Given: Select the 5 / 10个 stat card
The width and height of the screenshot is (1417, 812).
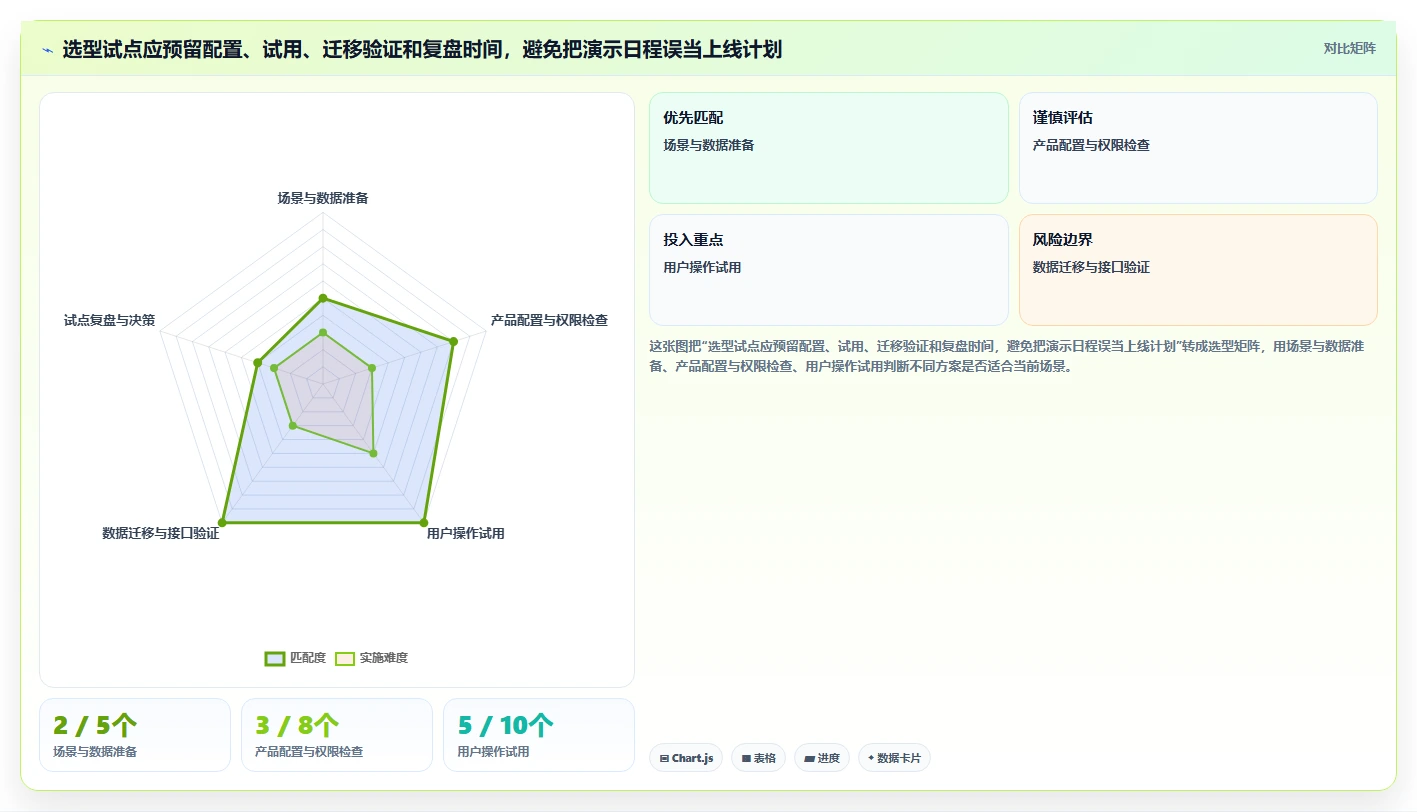Looking at the screenshot, I should point(539,735).
